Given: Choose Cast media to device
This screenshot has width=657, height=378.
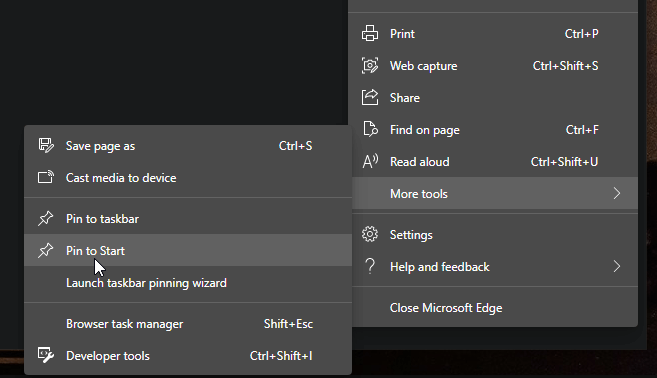Looking at the screenshot, I should pyautogui.click(x=188, y=178).
